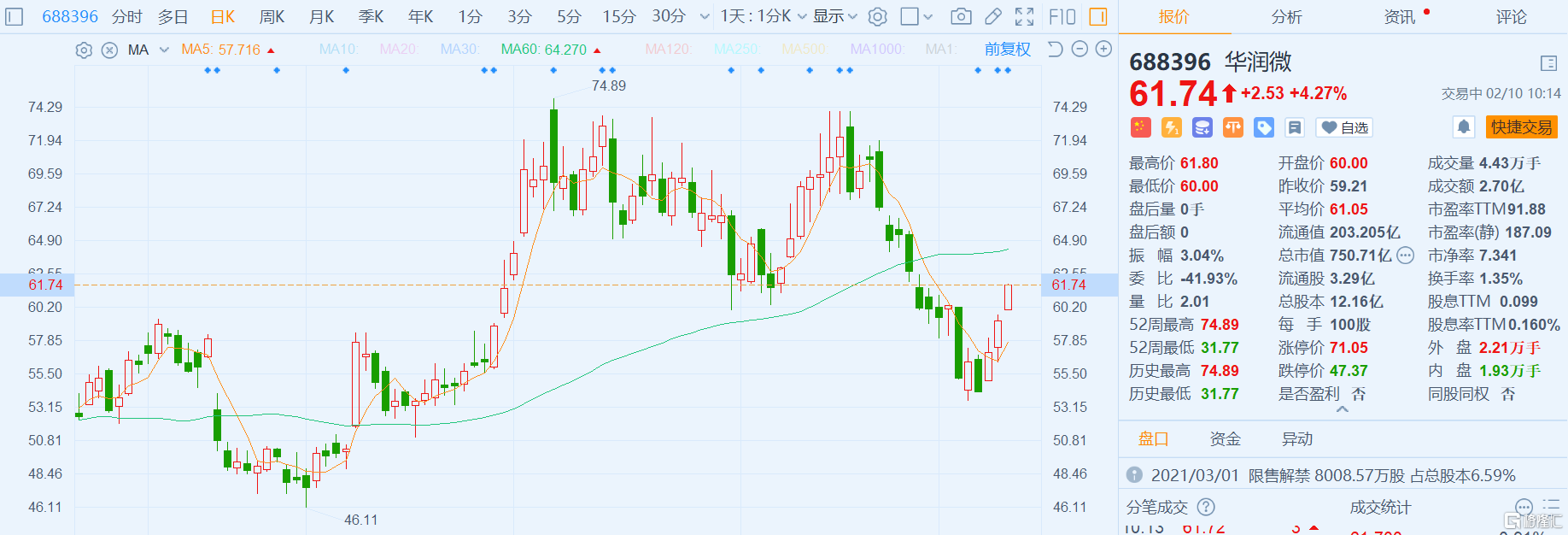The height and width of the screenshot is (535, 1568).
Task: Open 前复权 price adjustment selector
Action: pos(1008,50)
